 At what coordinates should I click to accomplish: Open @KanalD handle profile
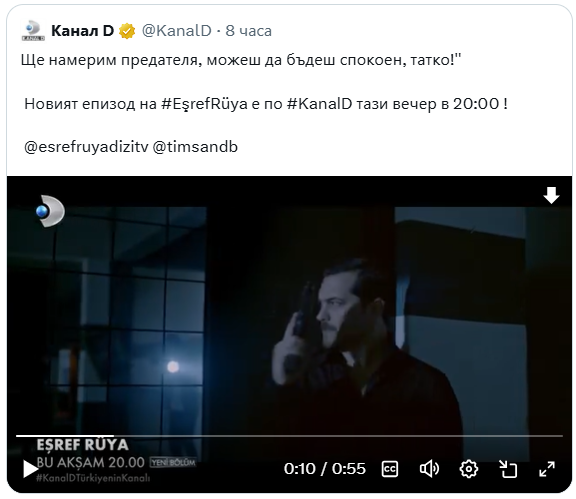(177, 31)
